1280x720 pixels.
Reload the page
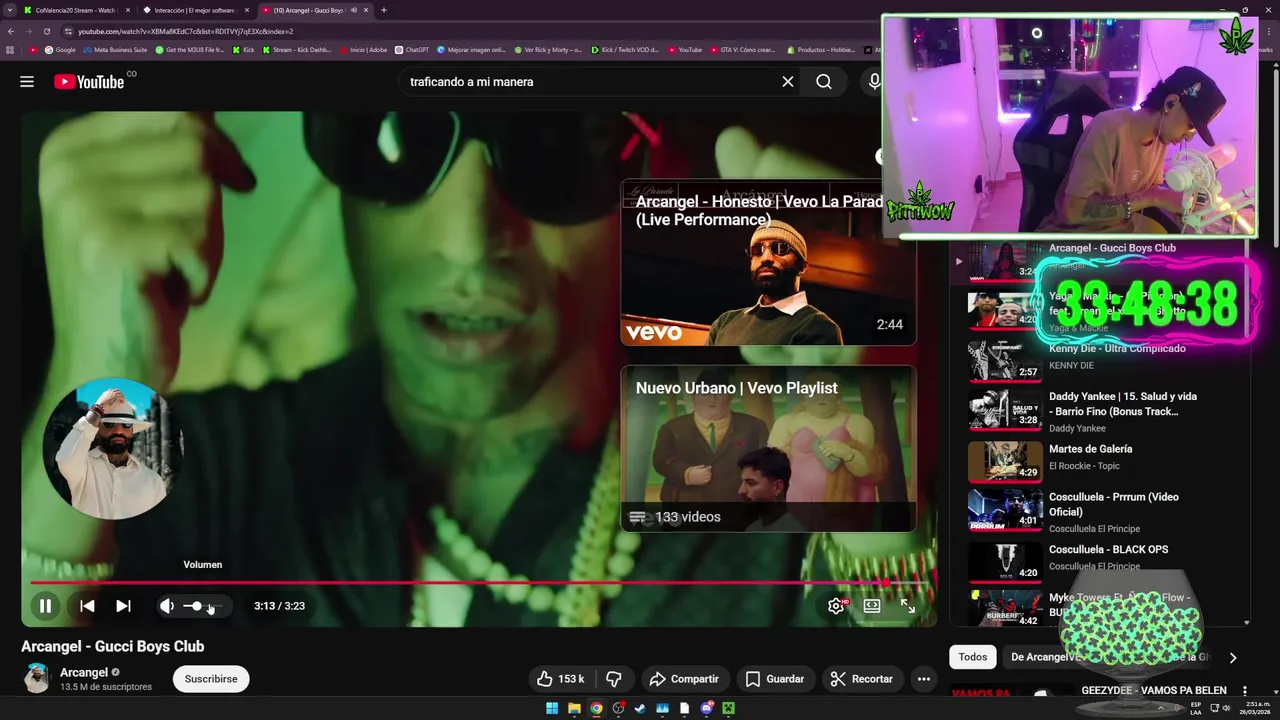pyautogui.click(x=46, y=31)
